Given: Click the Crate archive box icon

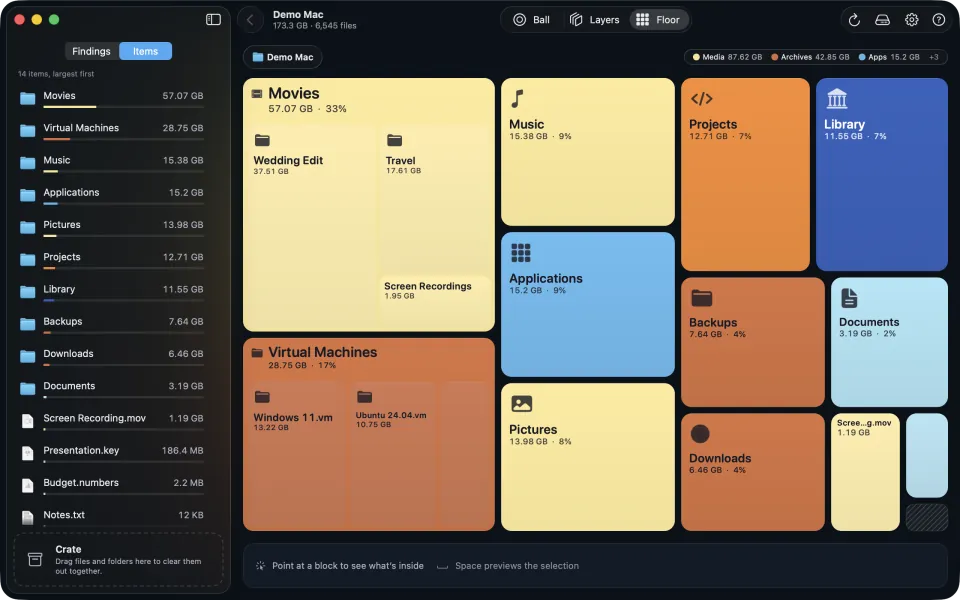Looking at the screenshot, I should tap(35, 559).
